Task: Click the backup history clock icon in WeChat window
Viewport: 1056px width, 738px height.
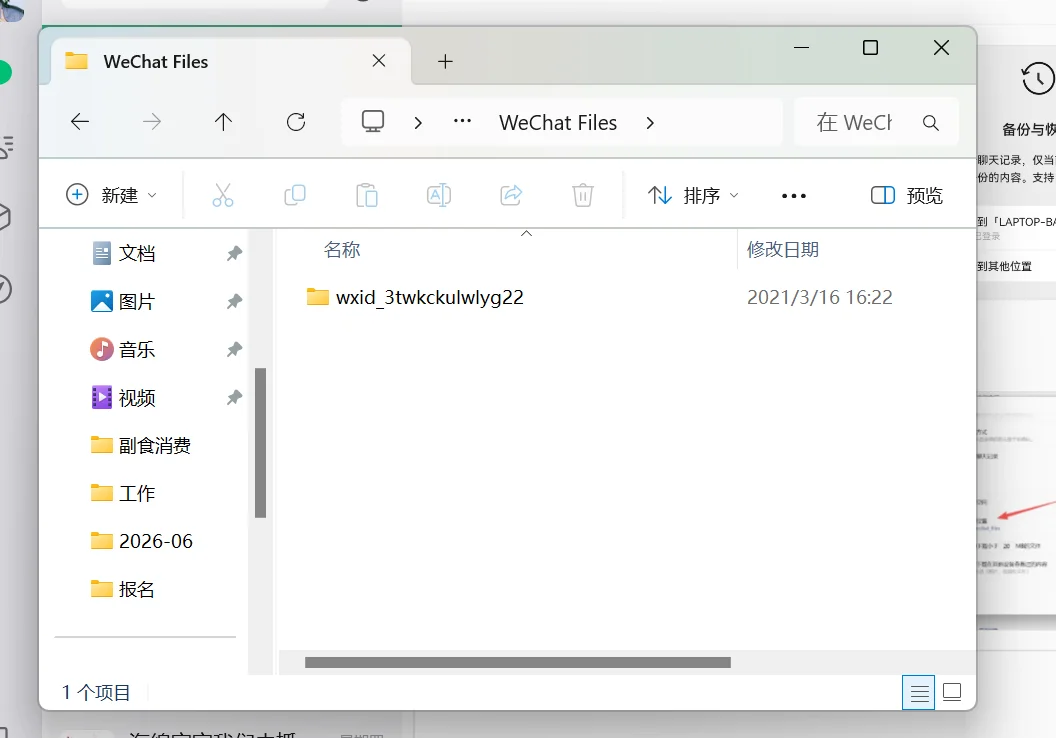Action: [x=1038, y=79]
